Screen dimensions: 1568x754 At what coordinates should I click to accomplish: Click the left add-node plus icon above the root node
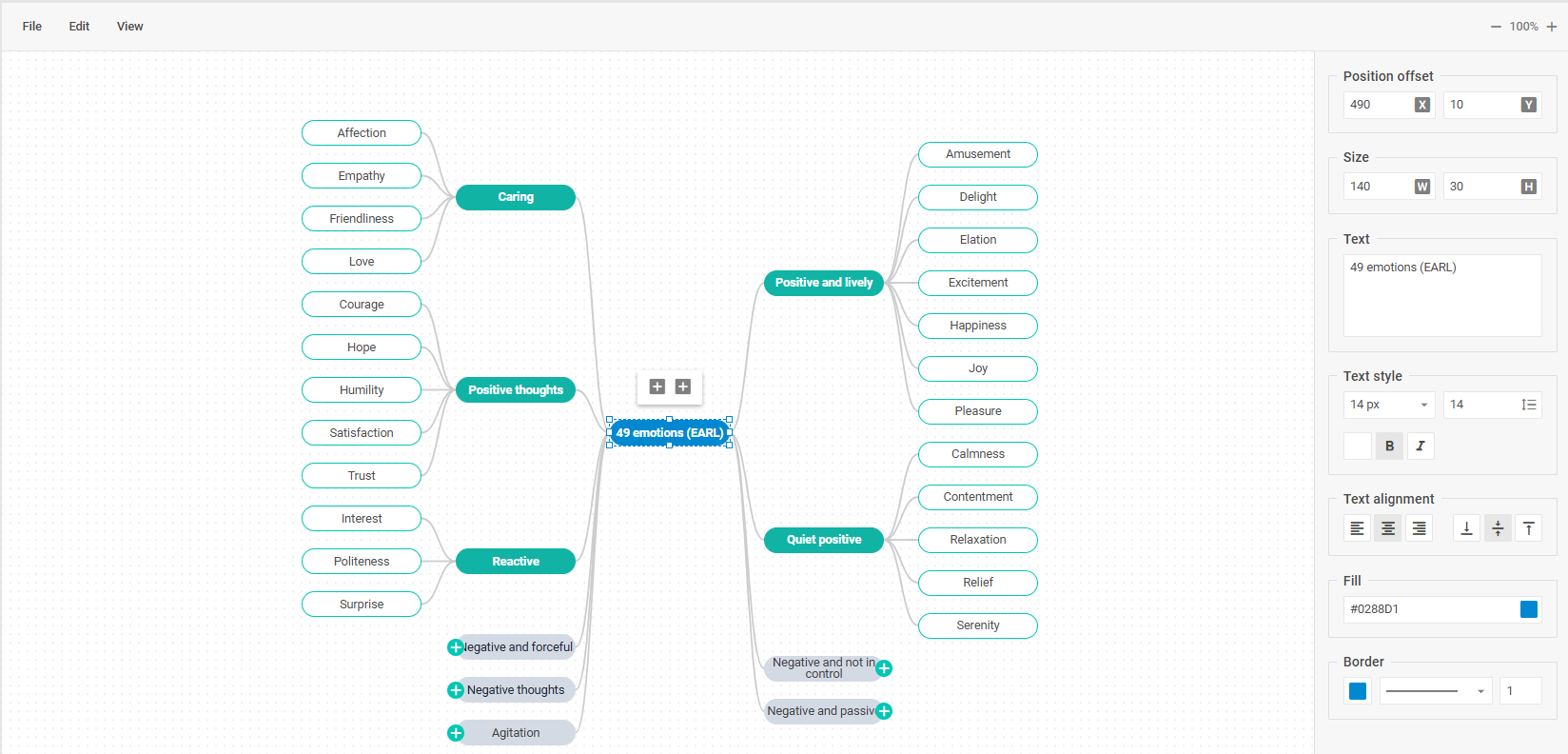pos(657,387)
